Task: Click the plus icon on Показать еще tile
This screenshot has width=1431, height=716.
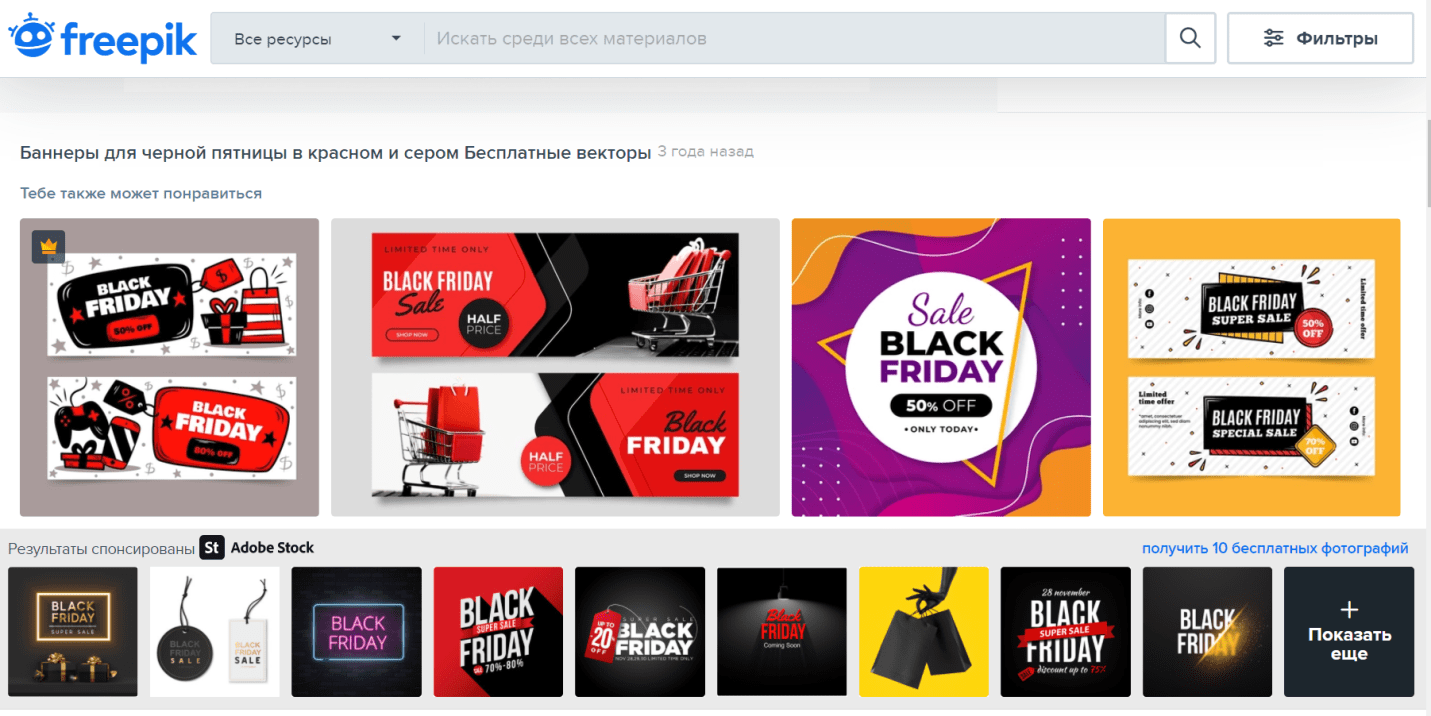Action: click(1349, 610)
